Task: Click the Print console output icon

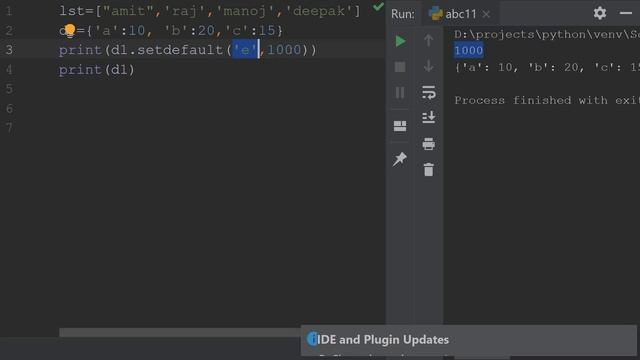Action: (x=429, y=144)
